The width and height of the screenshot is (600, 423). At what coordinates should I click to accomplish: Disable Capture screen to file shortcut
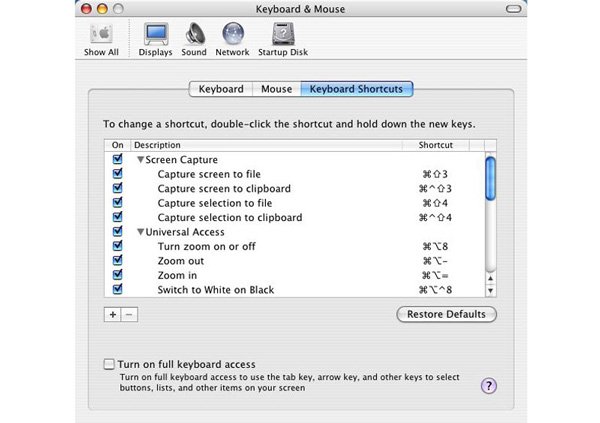[117, 173]
